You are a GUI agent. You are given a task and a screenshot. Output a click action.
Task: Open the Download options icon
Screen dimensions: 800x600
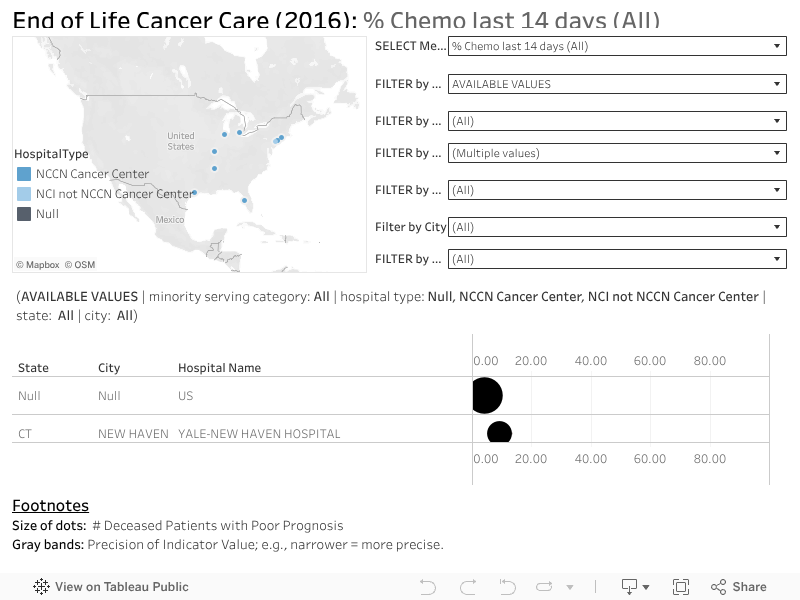(630, 586)
